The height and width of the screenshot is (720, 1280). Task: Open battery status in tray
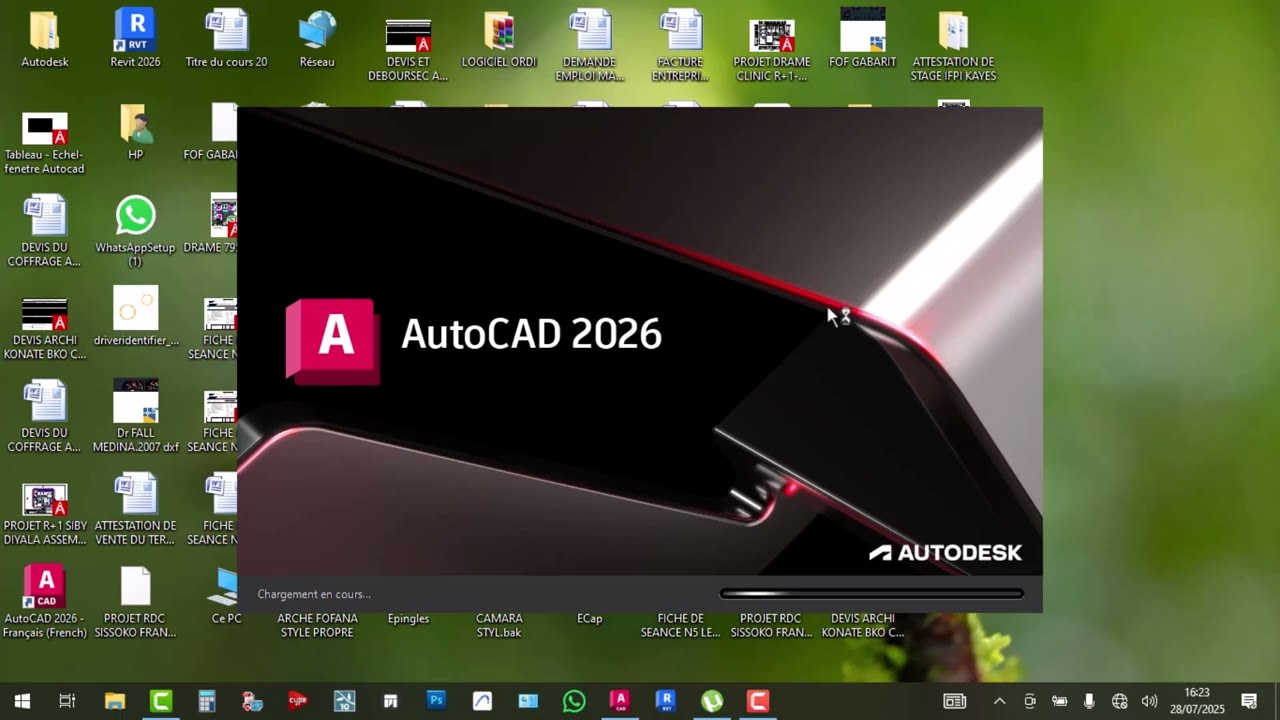click(x=1059, y=701)
